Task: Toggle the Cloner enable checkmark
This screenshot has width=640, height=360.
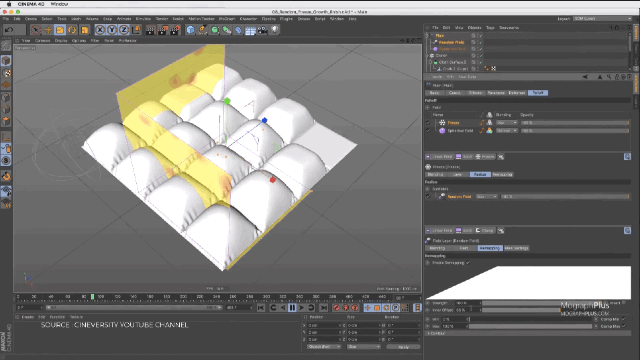Action: [x=481, y=56]
